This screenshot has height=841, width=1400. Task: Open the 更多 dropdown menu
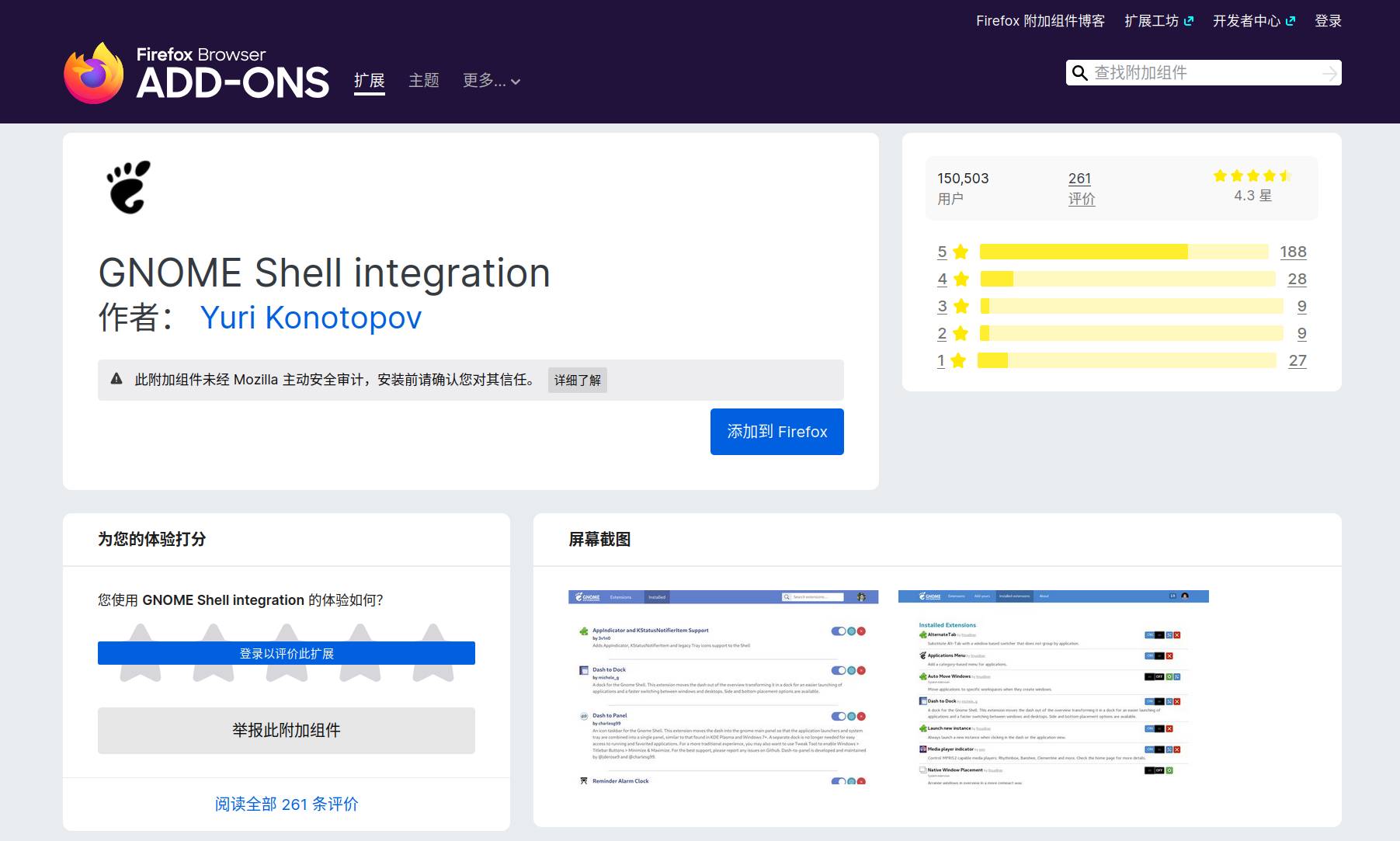pyautogui.click(x=492, y=81)
